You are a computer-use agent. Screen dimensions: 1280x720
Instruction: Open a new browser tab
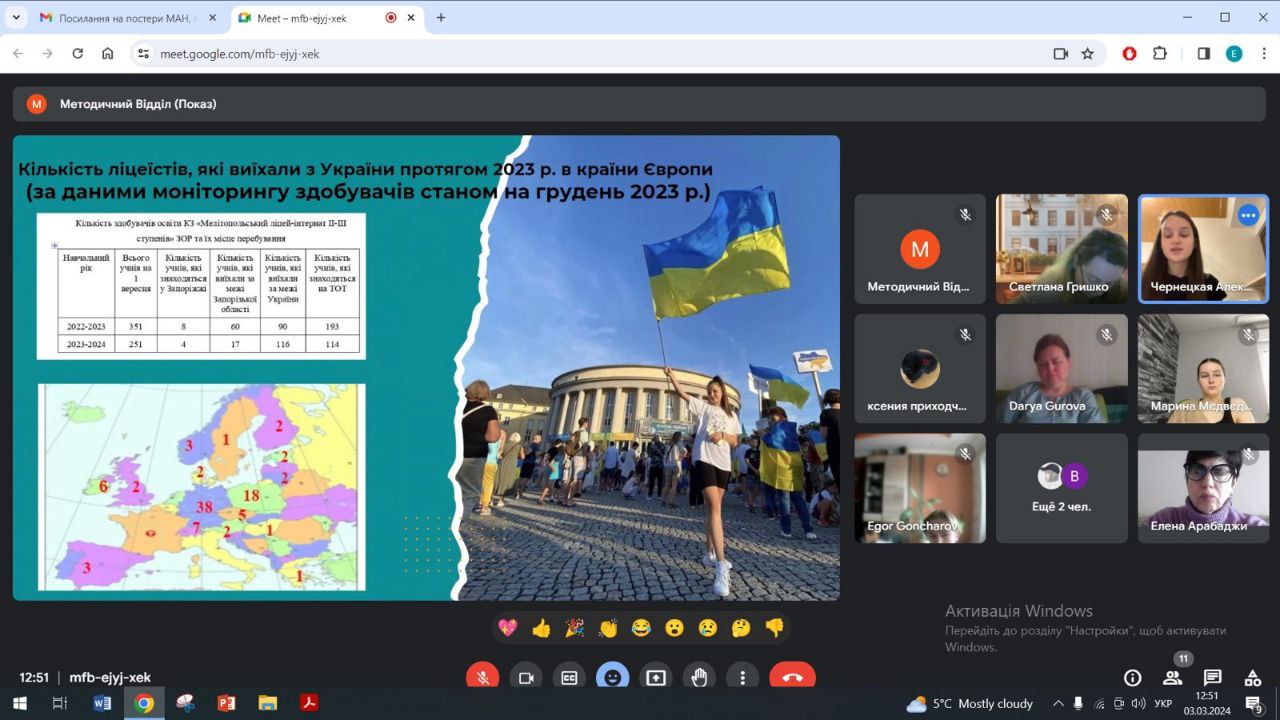(441, 17)
